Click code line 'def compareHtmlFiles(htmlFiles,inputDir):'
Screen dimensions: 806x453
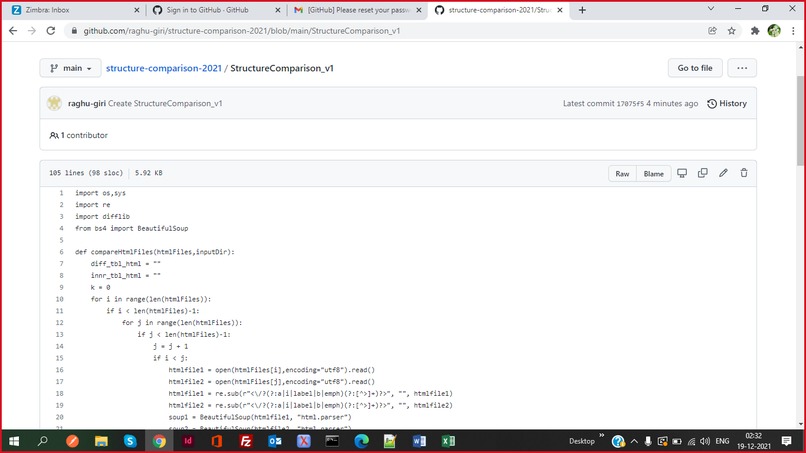coord(155,252)
